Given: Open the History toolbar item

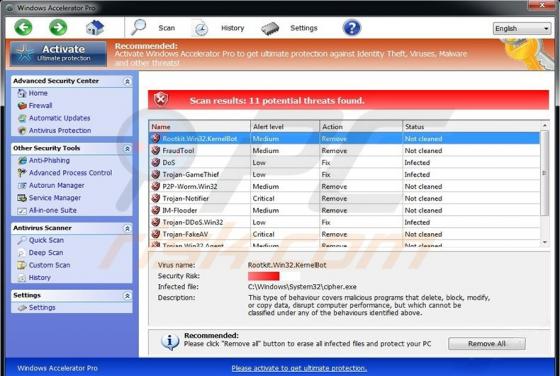Looking at the screenshot, I should (x=232, y=28).
